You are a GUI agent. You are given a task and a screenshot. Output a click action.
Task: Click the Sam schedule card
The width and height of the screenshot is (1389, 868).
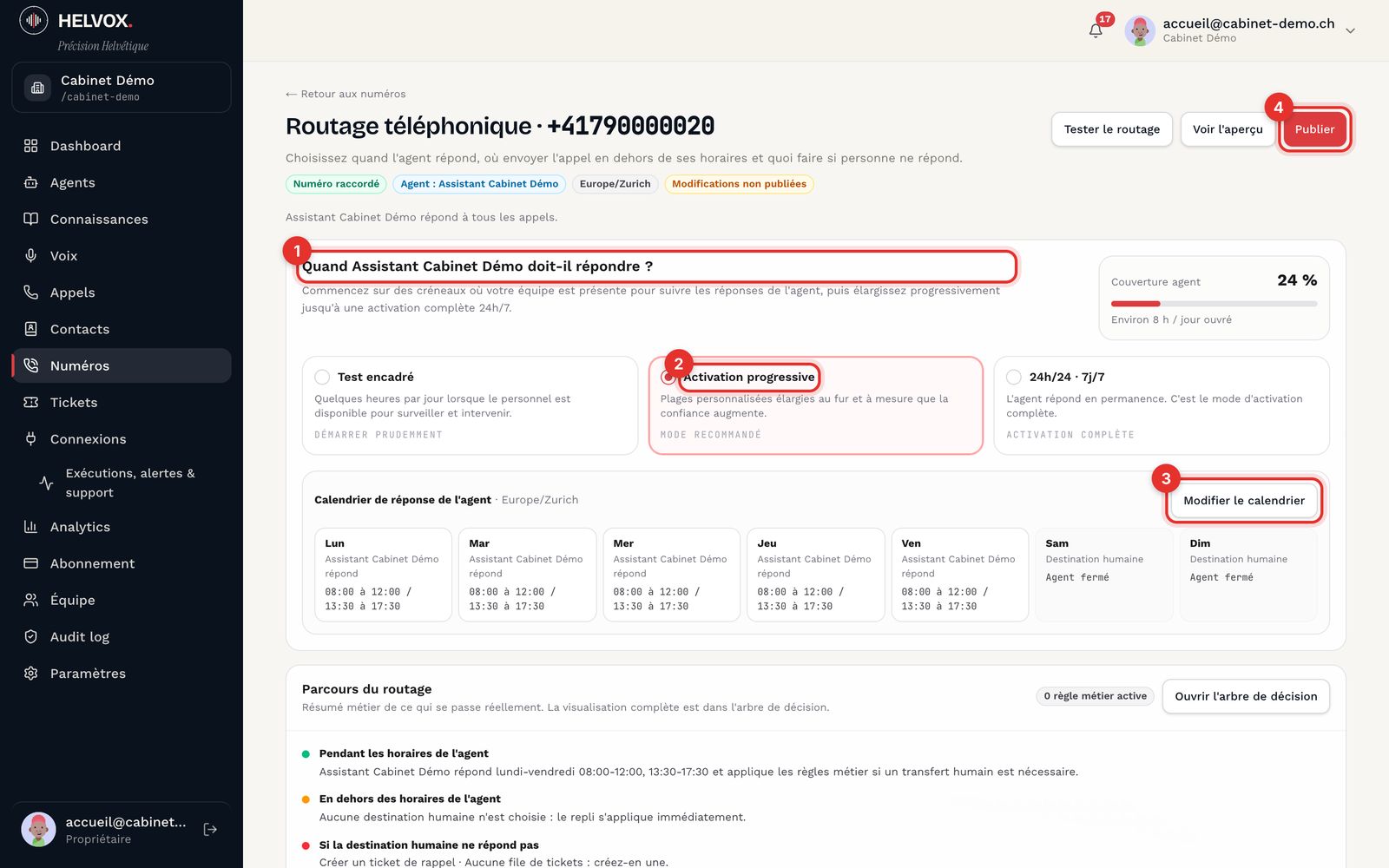point(1103,575)
